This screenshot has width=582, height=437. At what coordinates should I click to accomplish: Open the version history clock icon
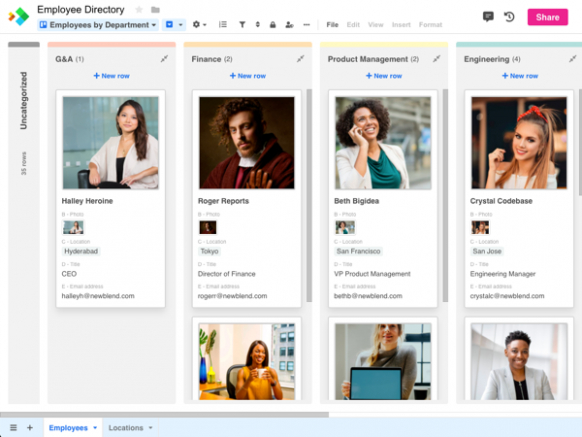(x=509, y=17)
